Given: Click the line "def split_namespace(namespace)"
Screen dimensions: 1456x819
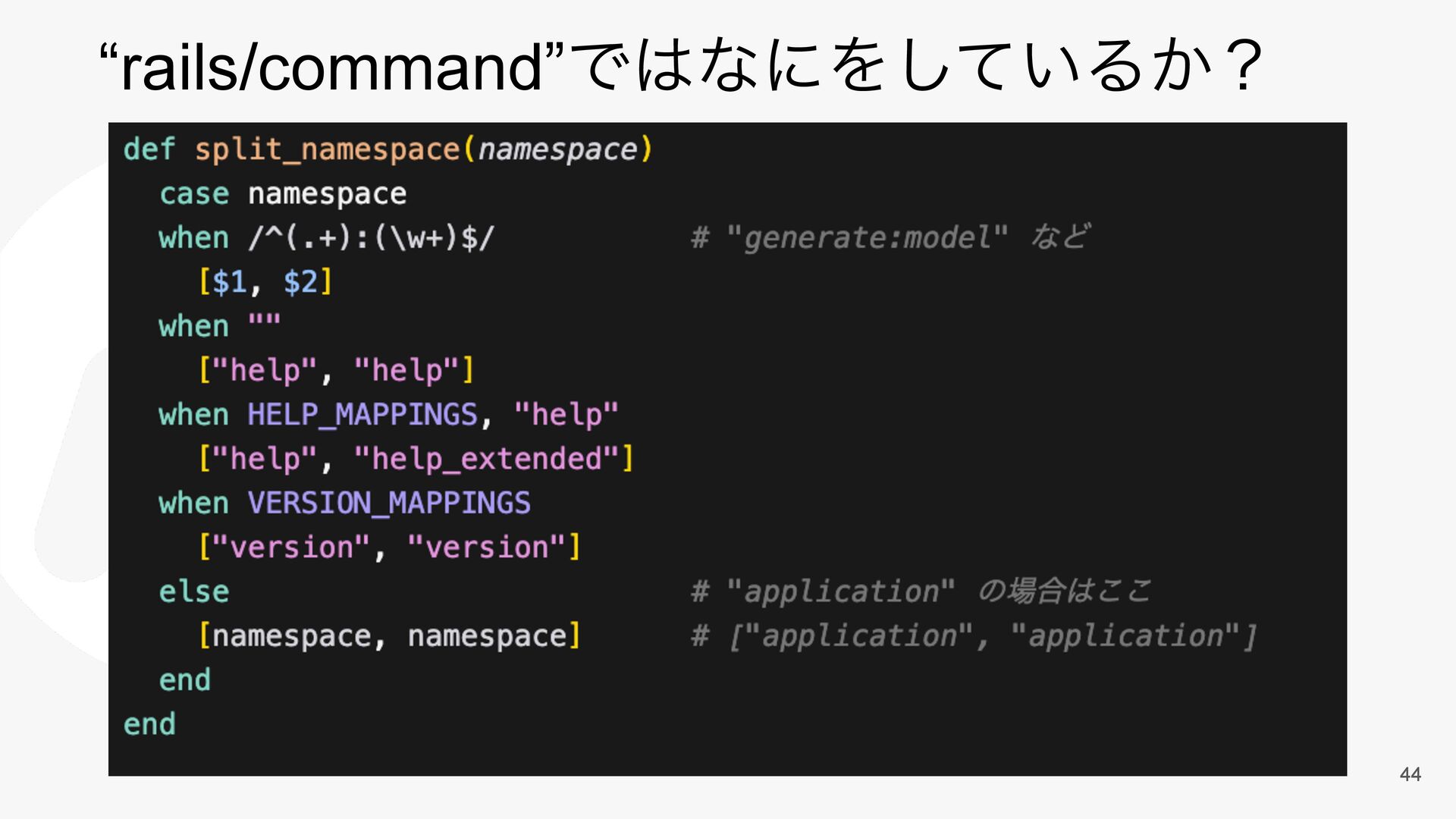Looking at the screenshot, I should [388, 149].
